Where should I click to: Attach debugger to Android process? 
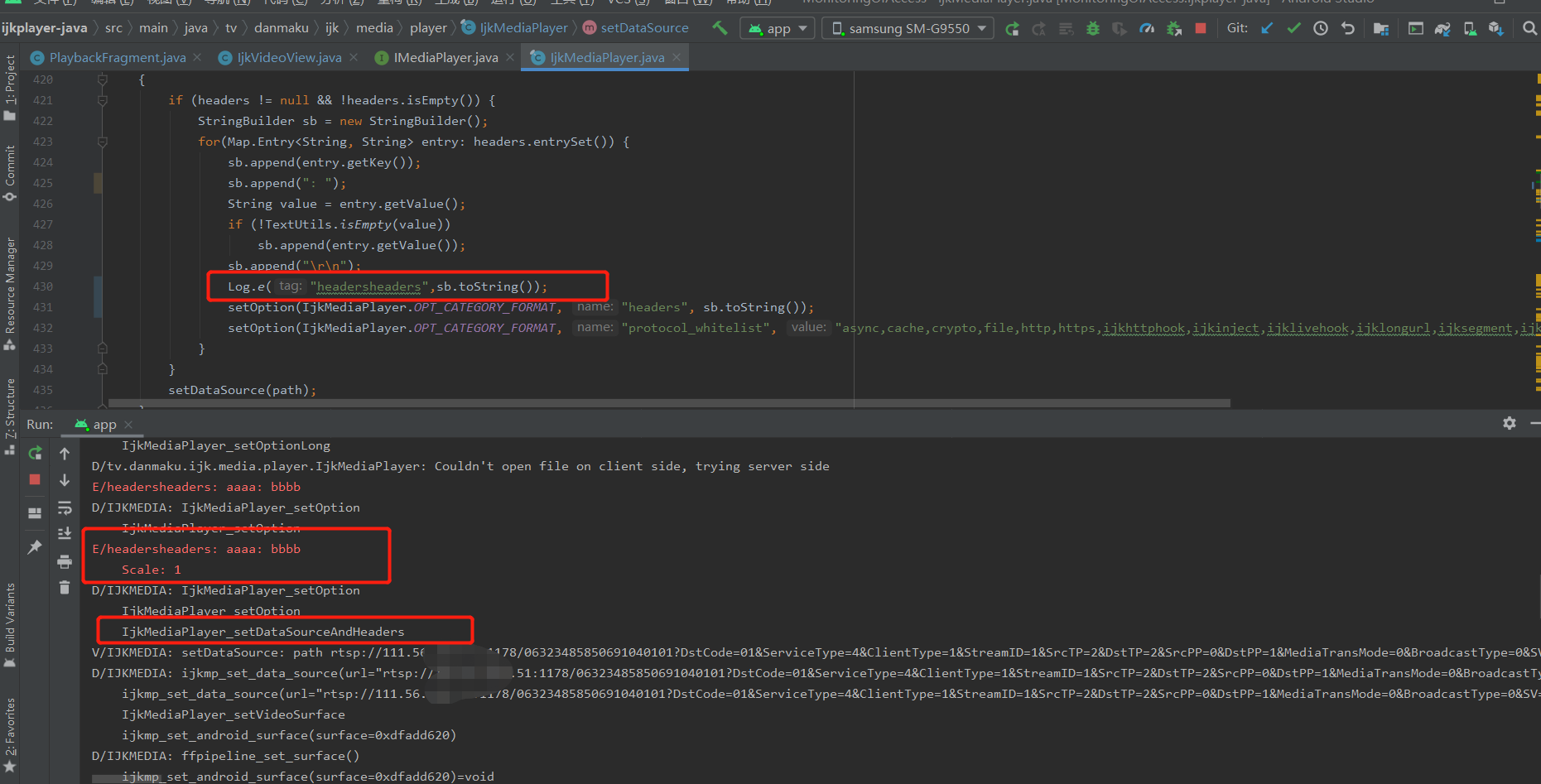pos(1174,29)
